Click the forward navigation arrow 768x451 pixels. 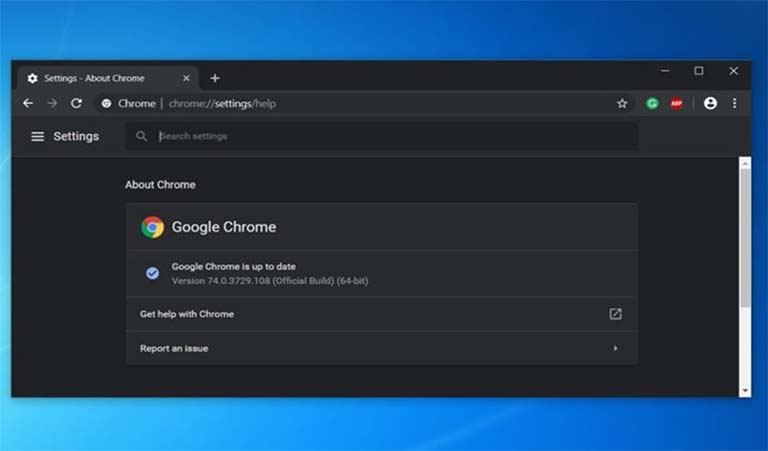coord(52,103)
